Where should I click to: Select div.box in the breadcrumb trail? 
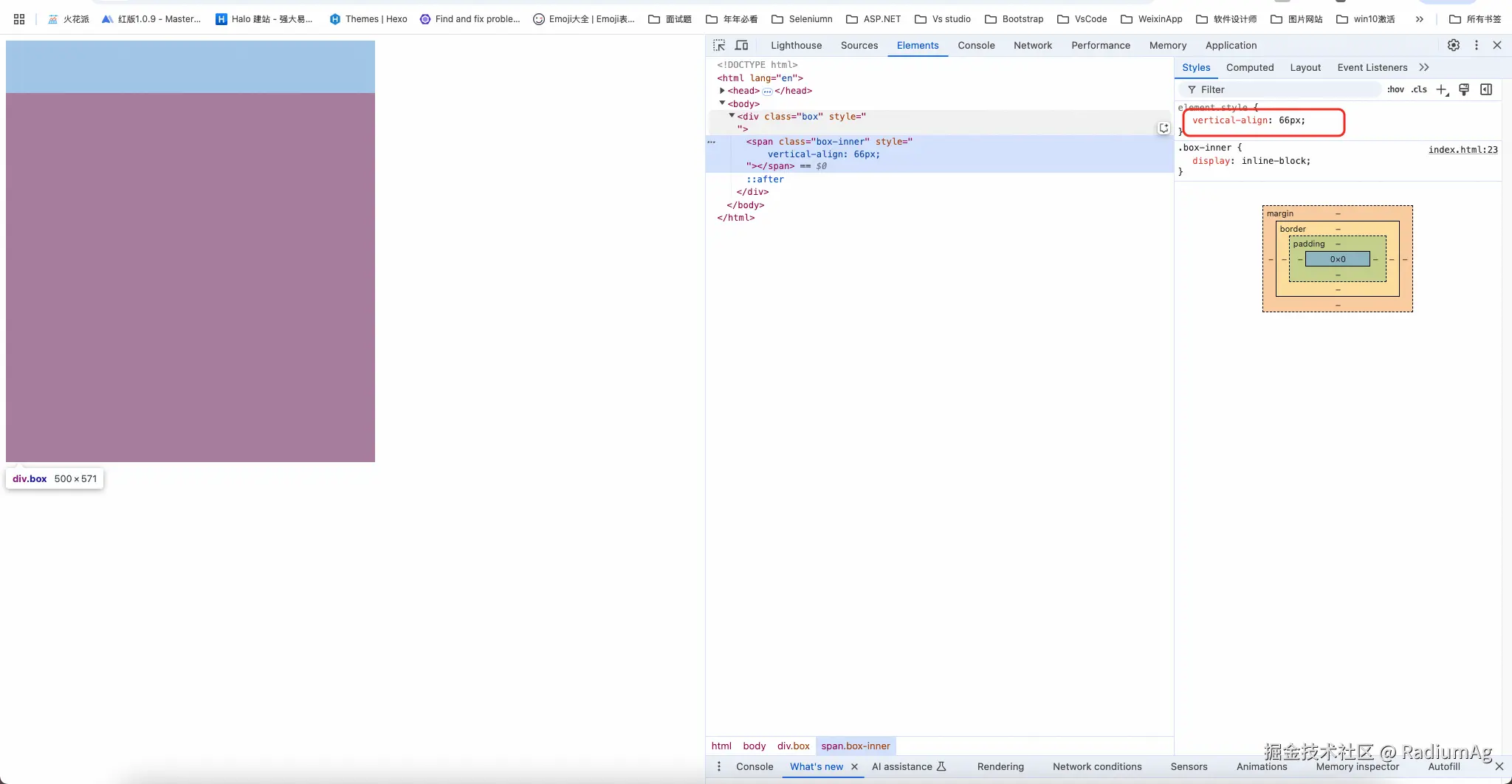(x=794, y=746)
